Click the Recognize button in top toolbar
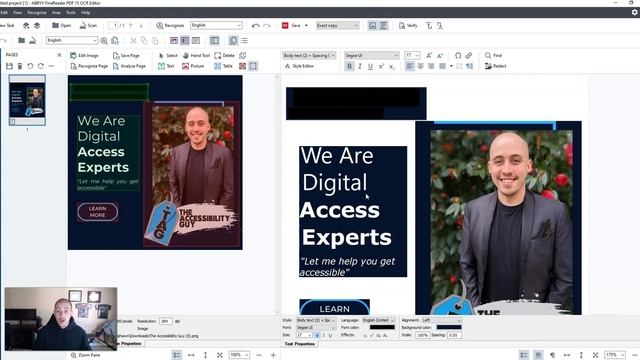640x360 pixels. [170, 25]
